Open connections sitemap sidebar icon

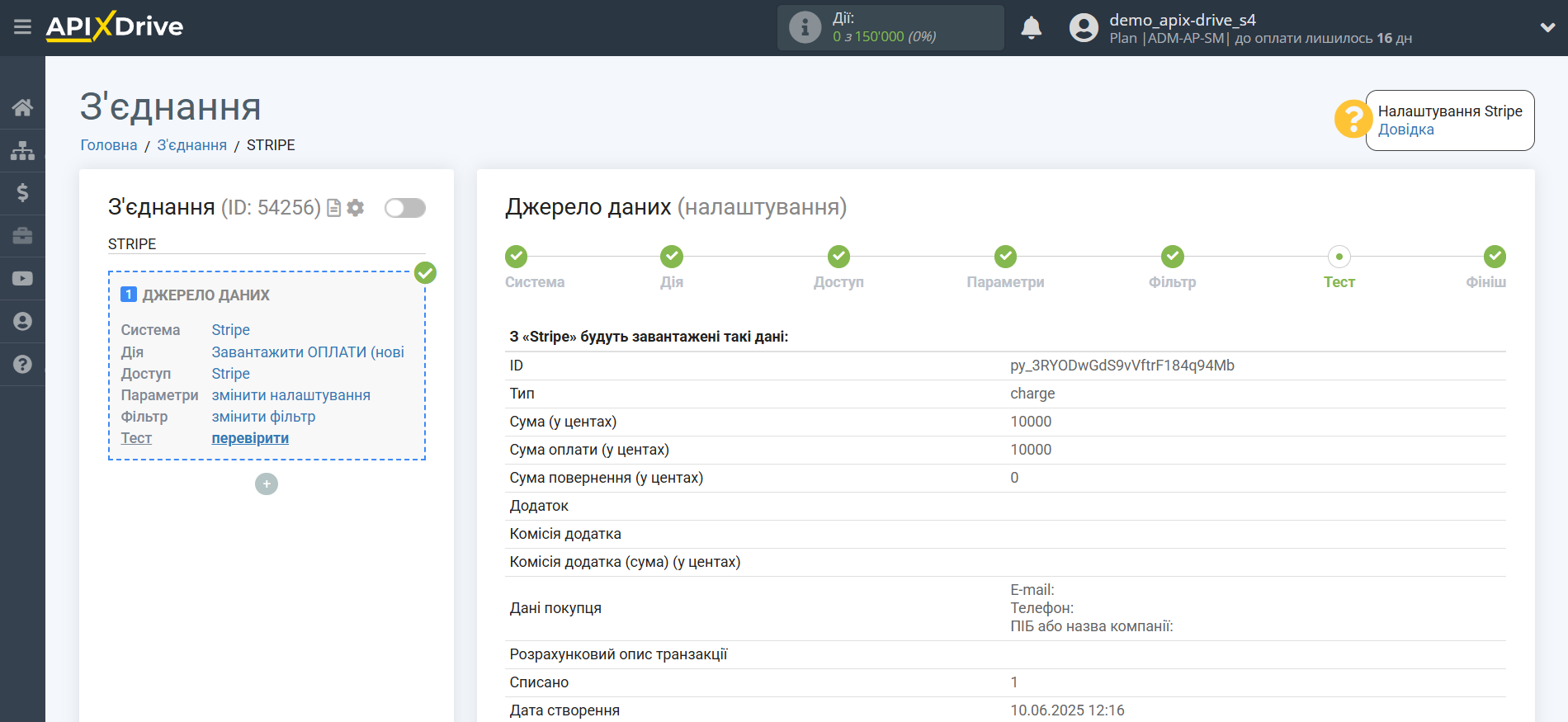(x=22, y=150)
